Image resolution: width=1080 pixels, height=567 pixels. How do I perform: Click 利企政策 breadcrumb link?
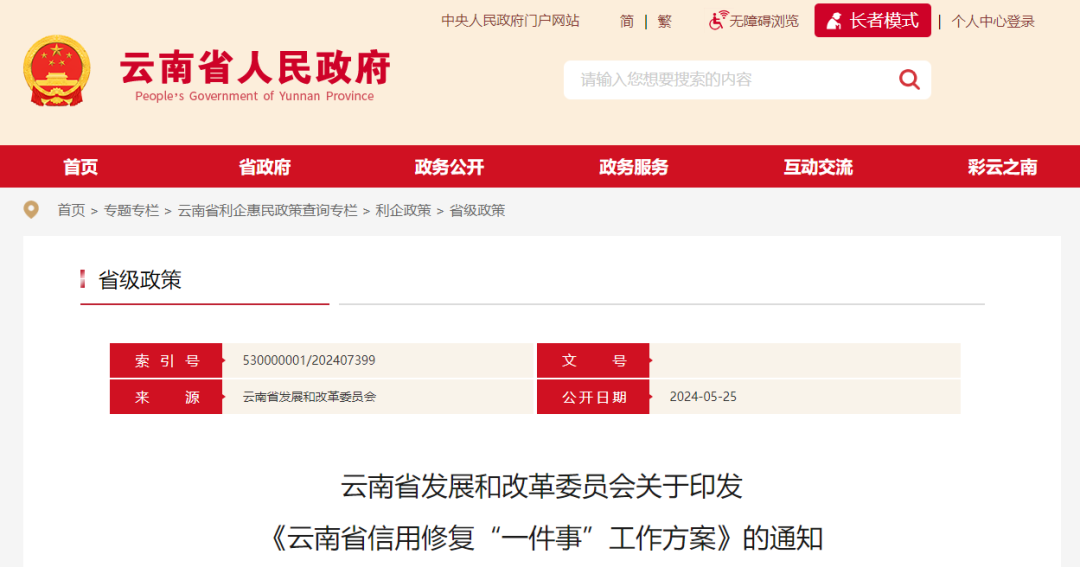coord(403,211)
